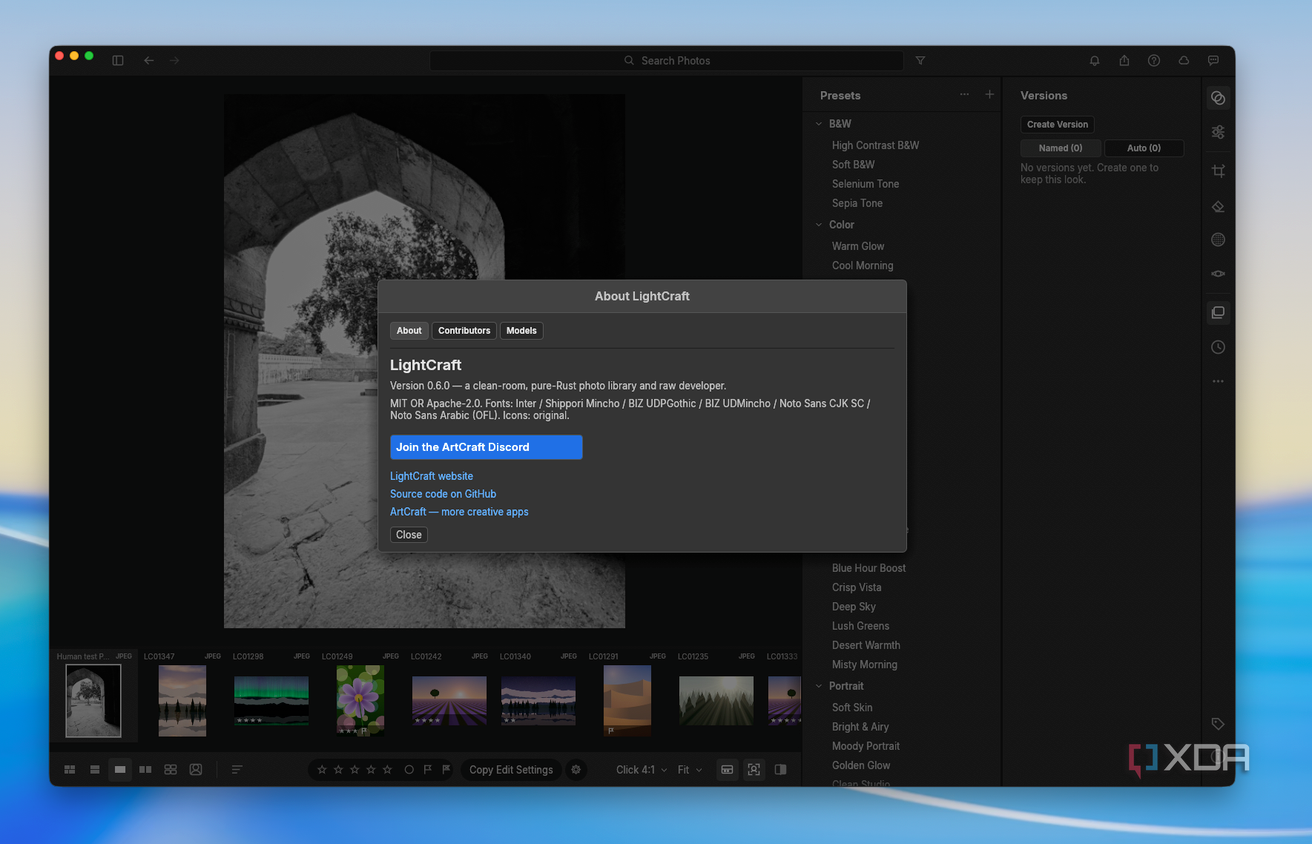This screenshot has width=1312, height=844.
Task: Select the Crop tool
Action: [x=1218, y=171]
